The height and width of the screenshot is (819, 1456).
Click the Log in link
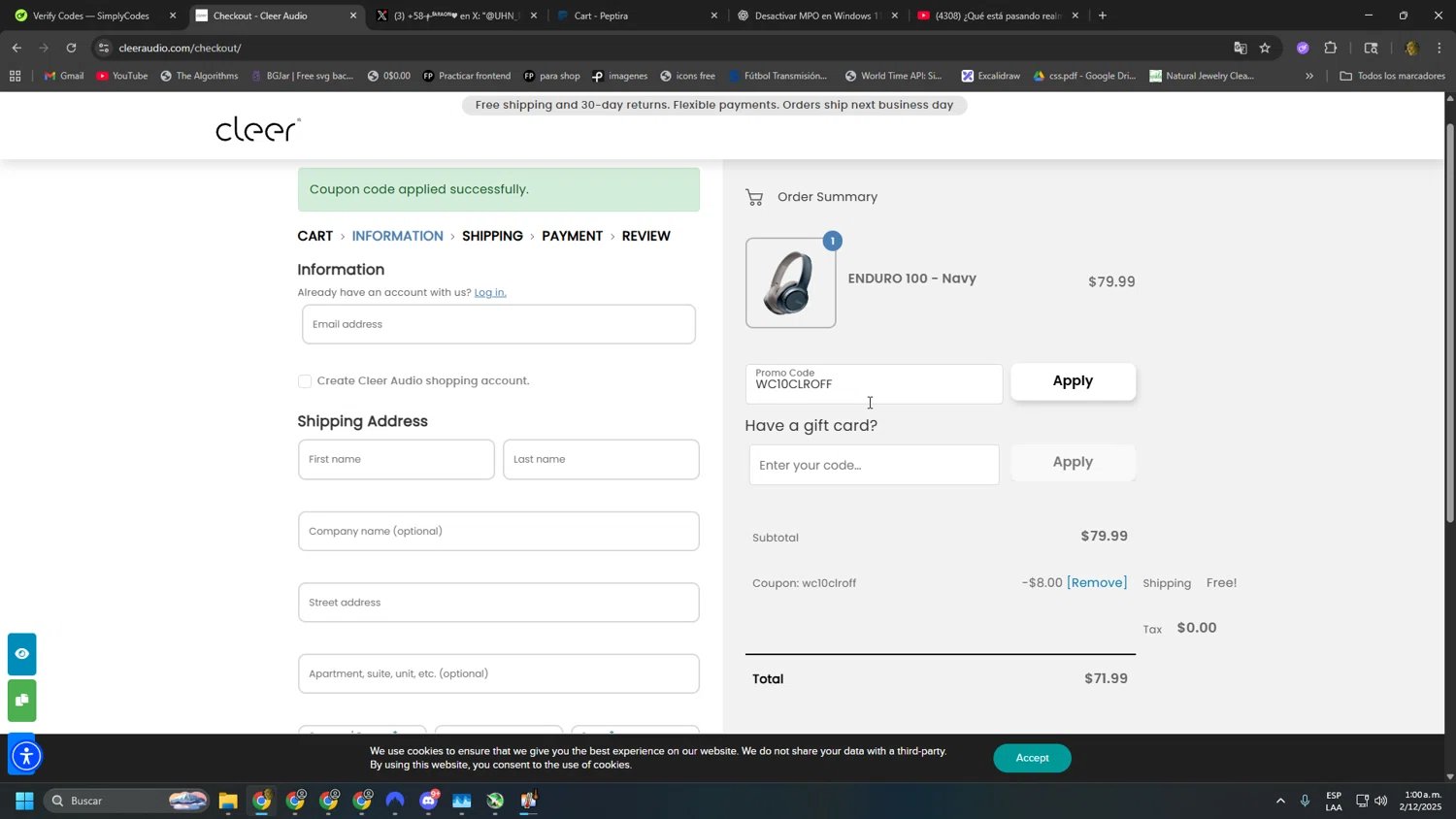click(x=490, y=292)
